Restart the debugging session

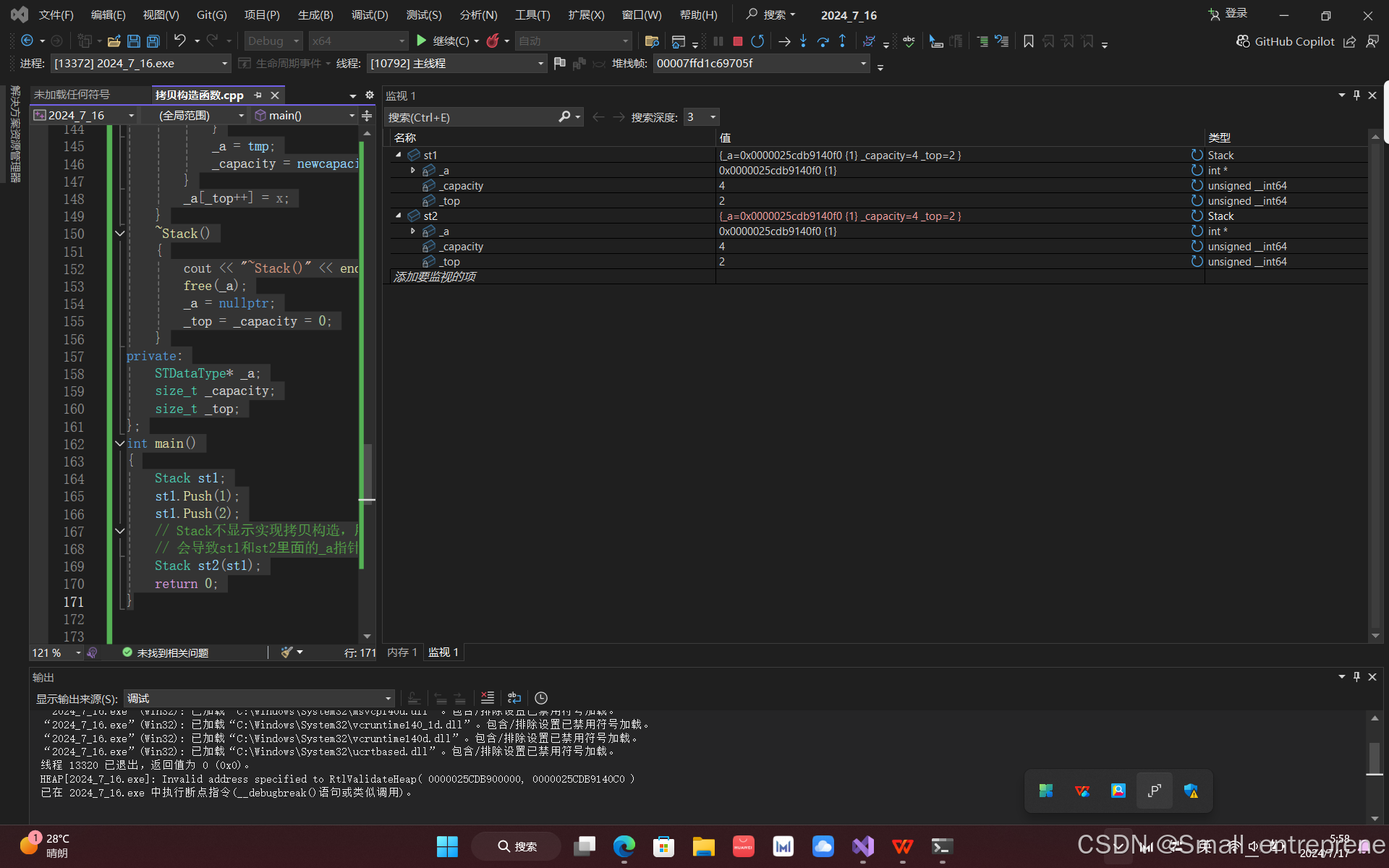757,41
